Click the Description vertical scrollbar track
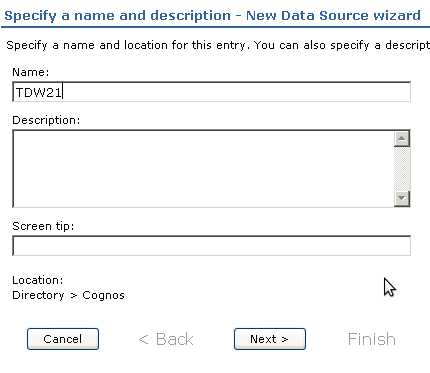430x373 pixels. (x=402, y=169)
